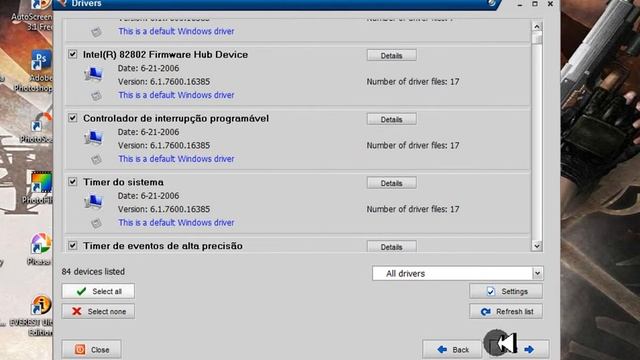This screenshot has height=360, width=640.
Task: Go Back to previous step
Action: coord(452,349)
